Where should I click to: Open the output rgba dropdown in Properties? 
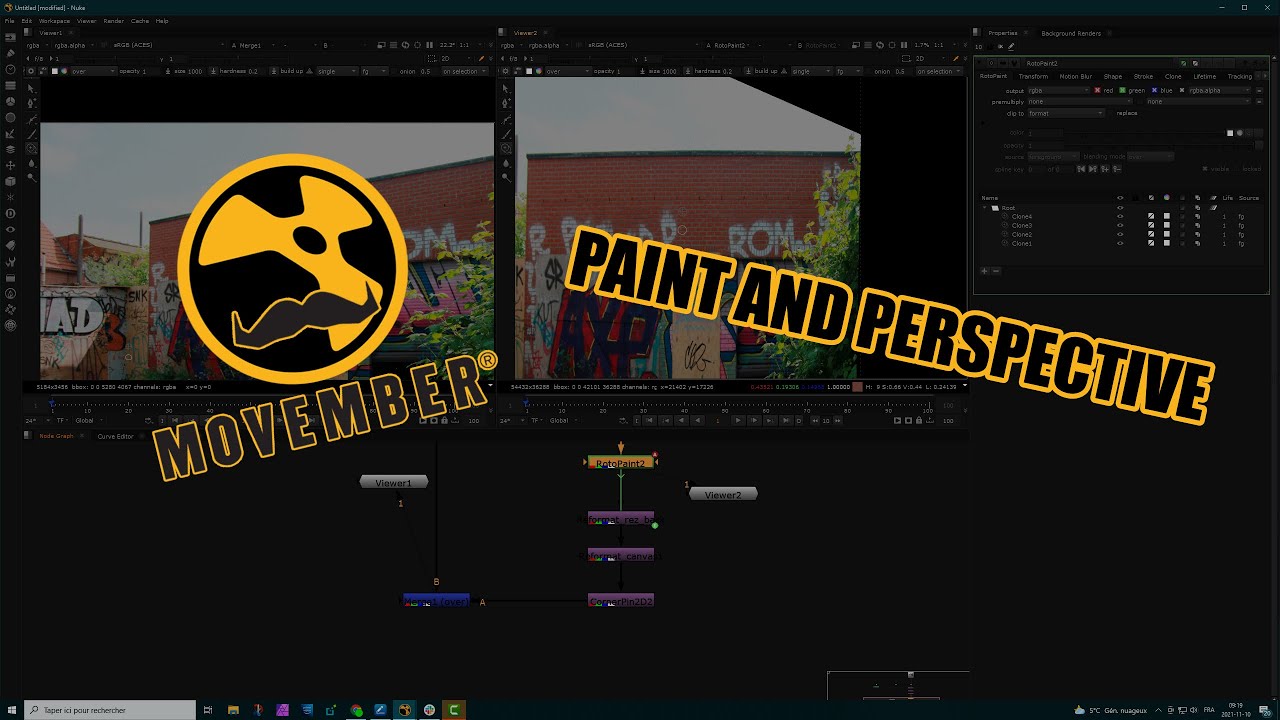pos(1059,90)
